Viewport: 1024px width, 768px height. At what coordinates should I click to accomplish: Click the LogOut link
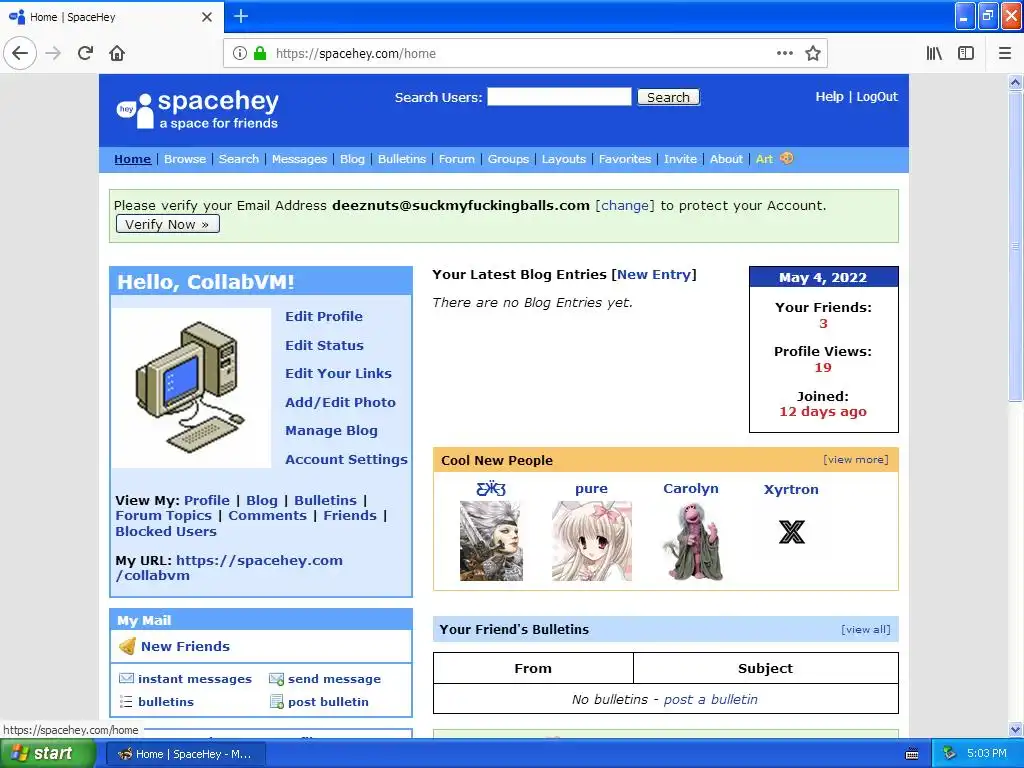[876, 97]
